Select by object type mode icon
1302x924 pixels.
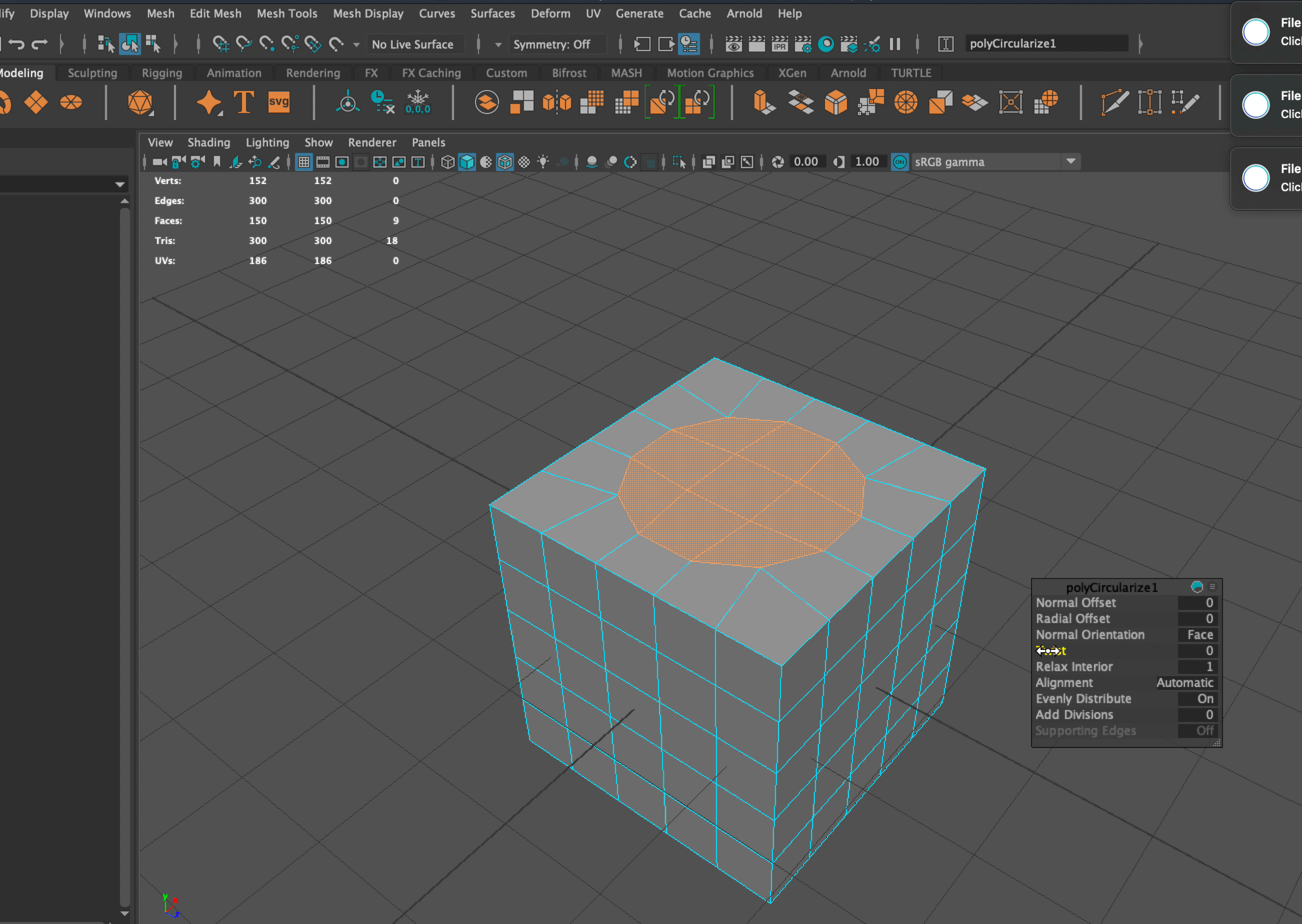click(130, 44)
